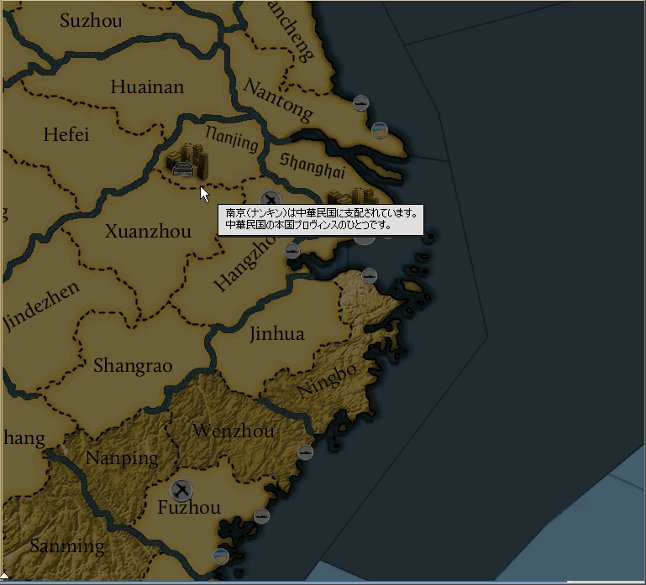Image resolution: width=646 pixels, height=585 pixels.
Task: Select the port icon beside the Hangzhou label
Action: 291,250
